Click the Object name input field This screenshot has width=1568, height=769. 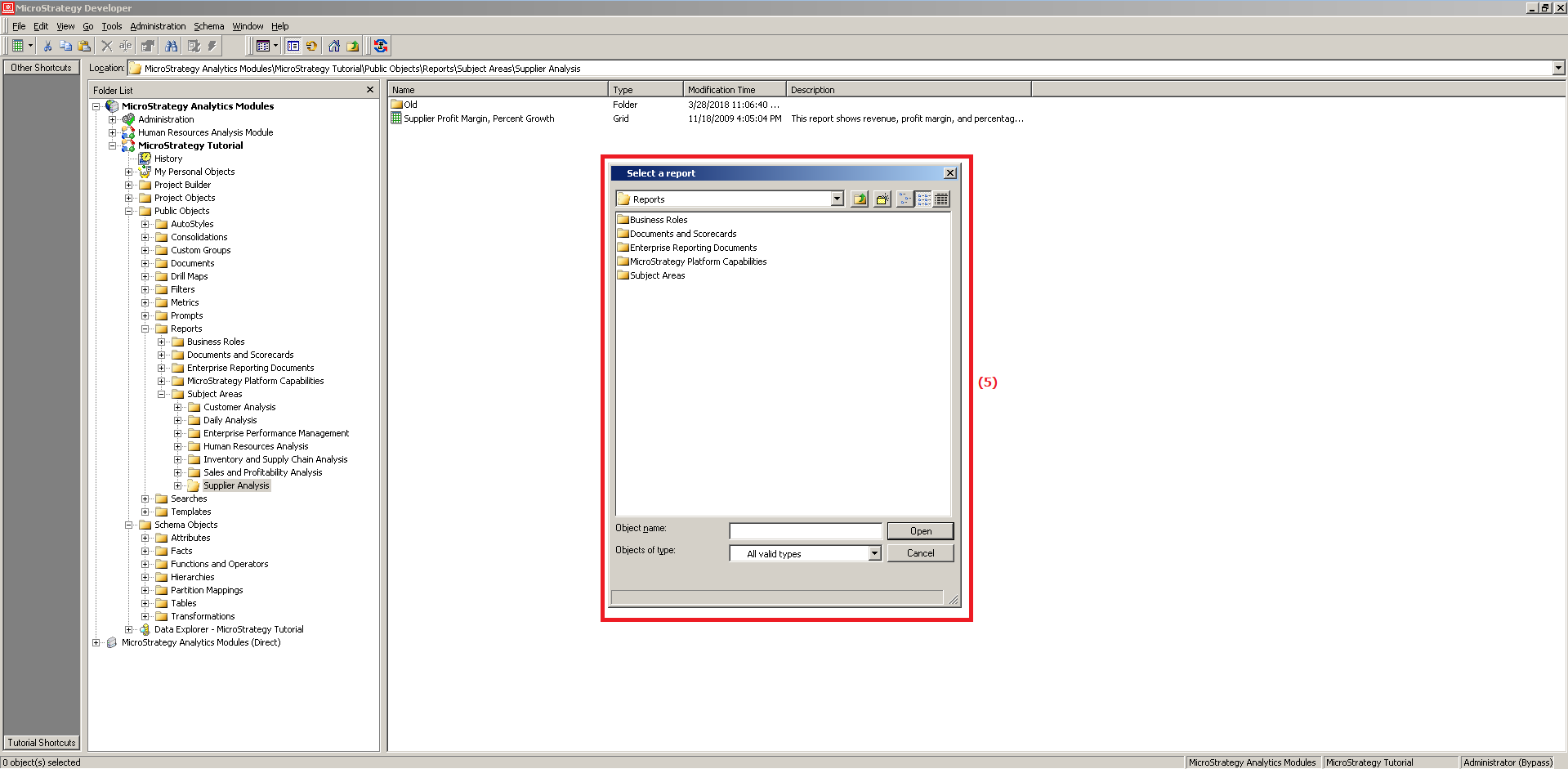805,531
